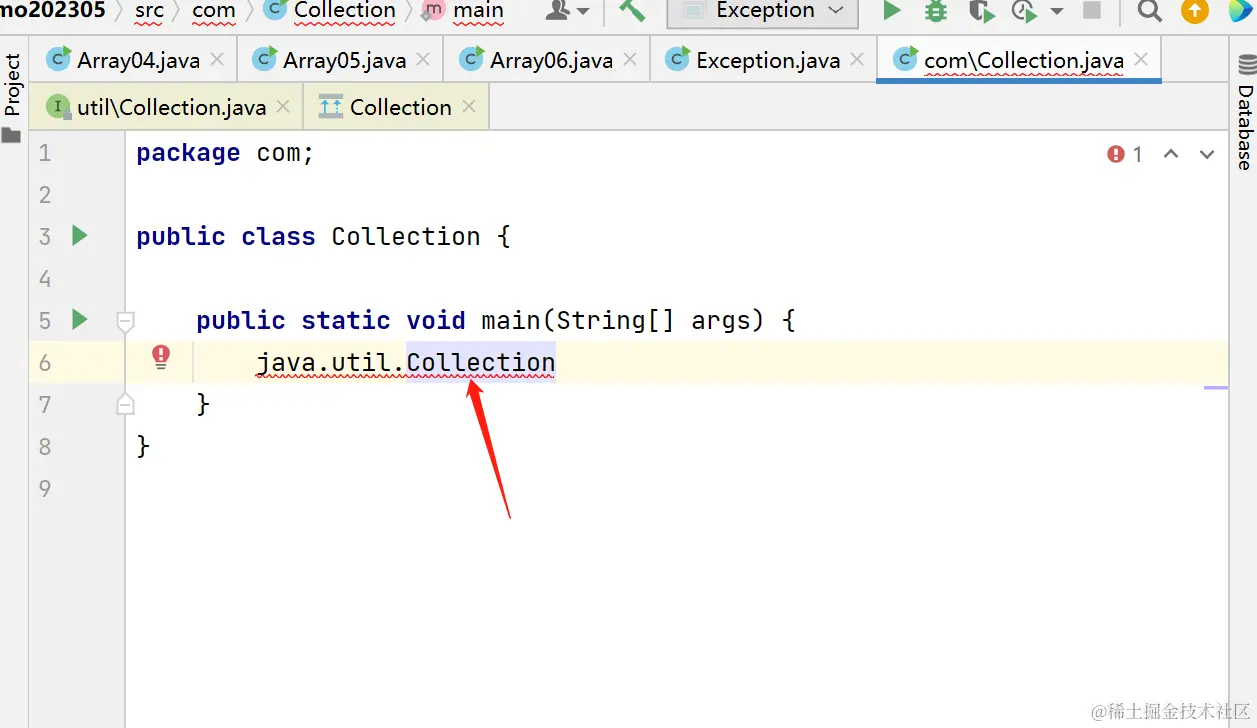Image resolution: width=1257 pixels, height=728 pixels.
Task: Click the run gutter arrow on line 5
Action: pyautogui.click(x=80, y=320)
